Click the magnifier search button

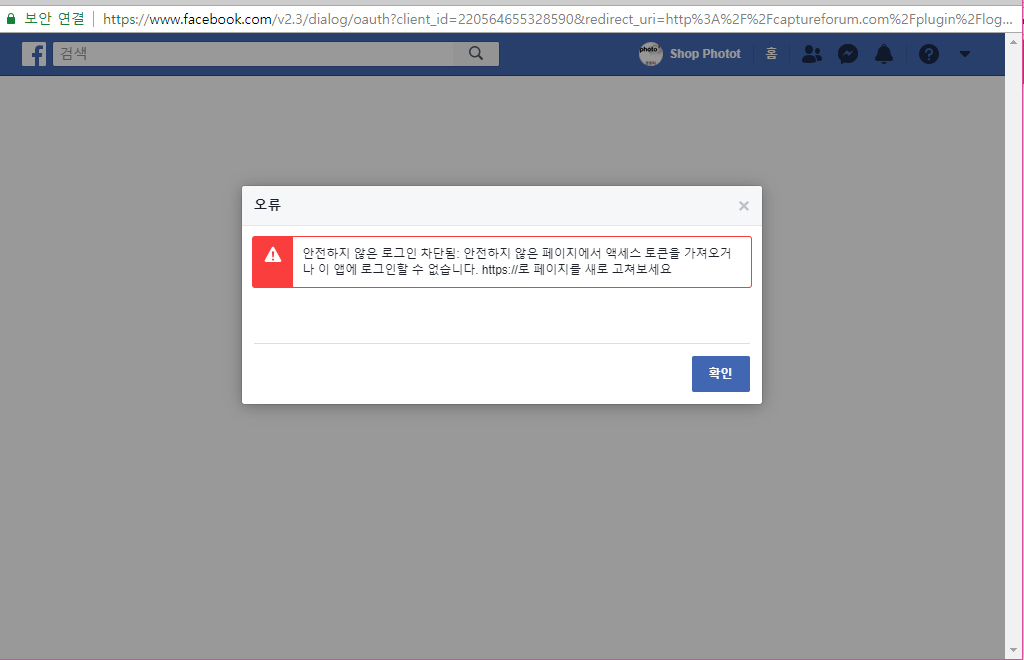(x=476, y=54)
